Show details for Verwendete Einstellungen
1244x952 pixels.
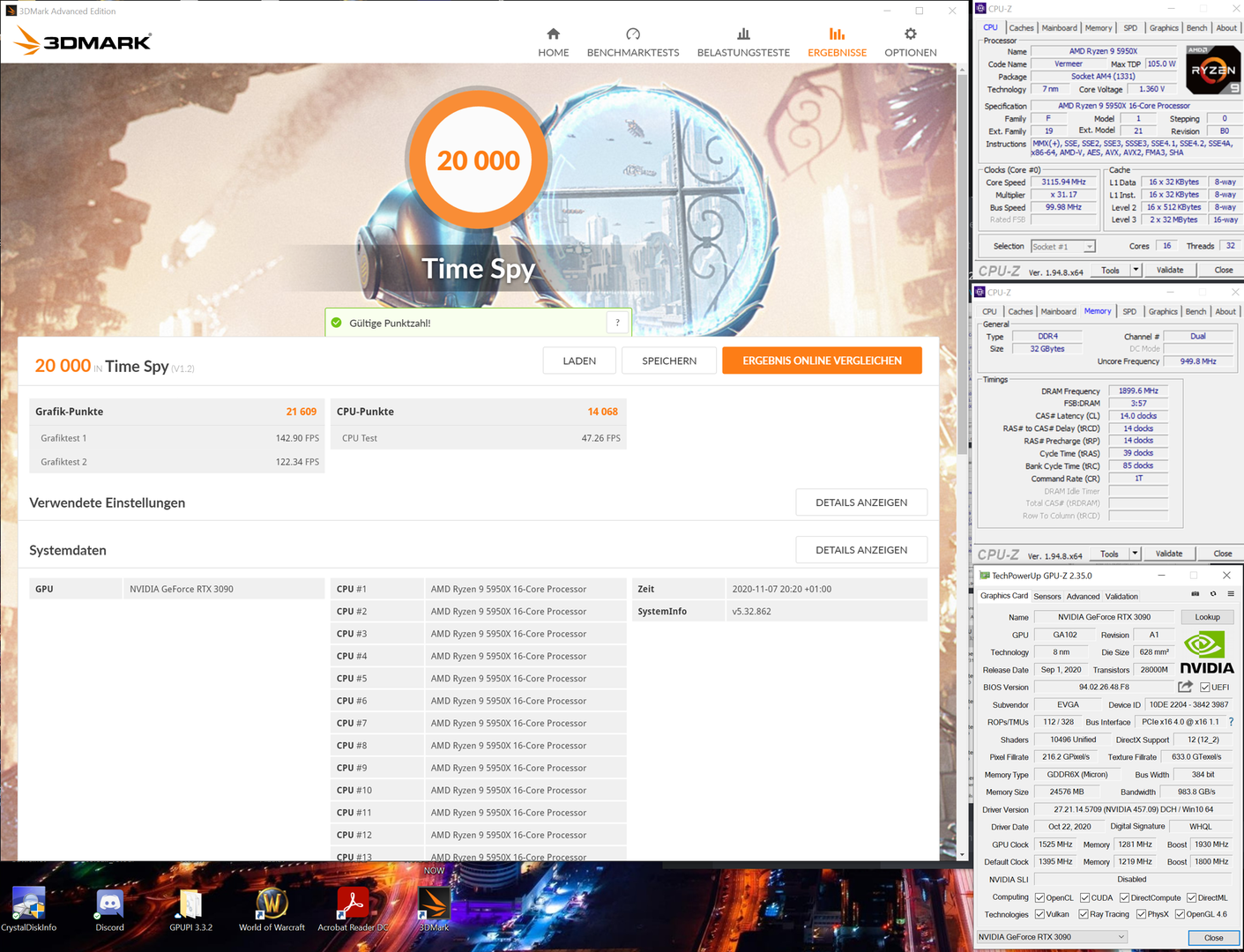[861, 502]
